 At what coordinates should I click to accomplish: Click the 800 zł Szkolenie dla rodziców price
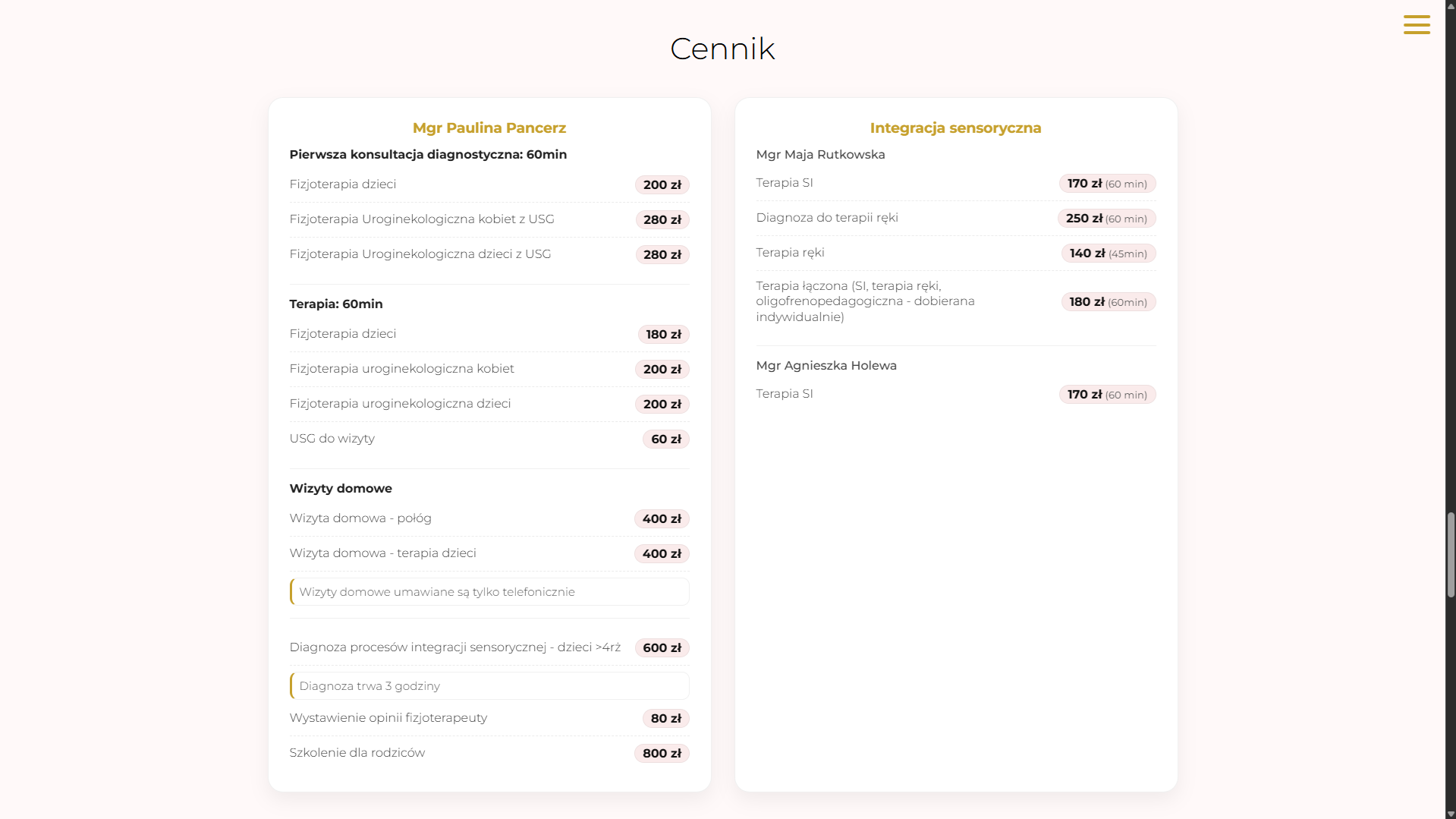tap(662, 753)
